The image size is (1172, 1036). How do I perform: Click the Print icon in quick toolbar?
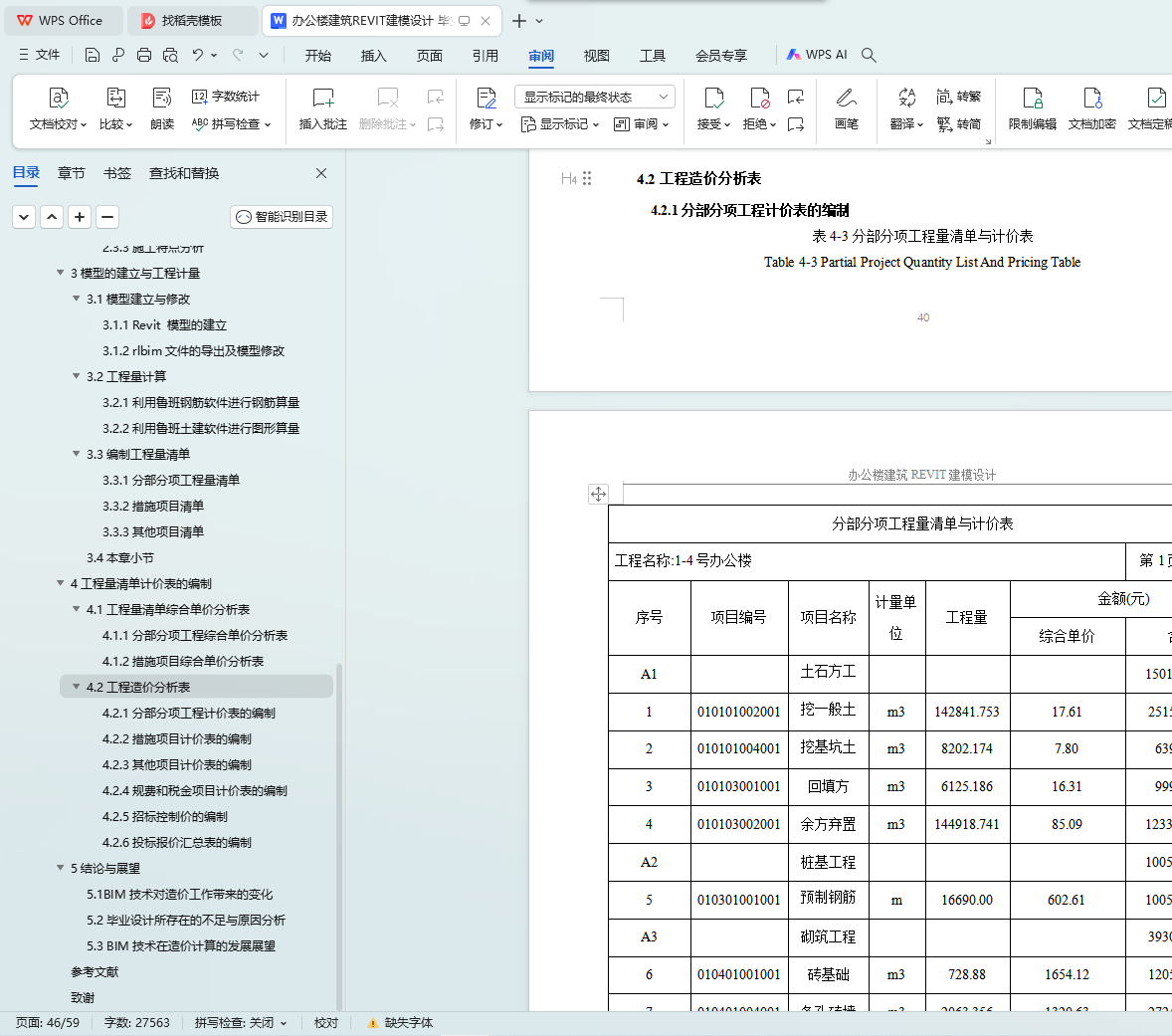coord(144,55)
